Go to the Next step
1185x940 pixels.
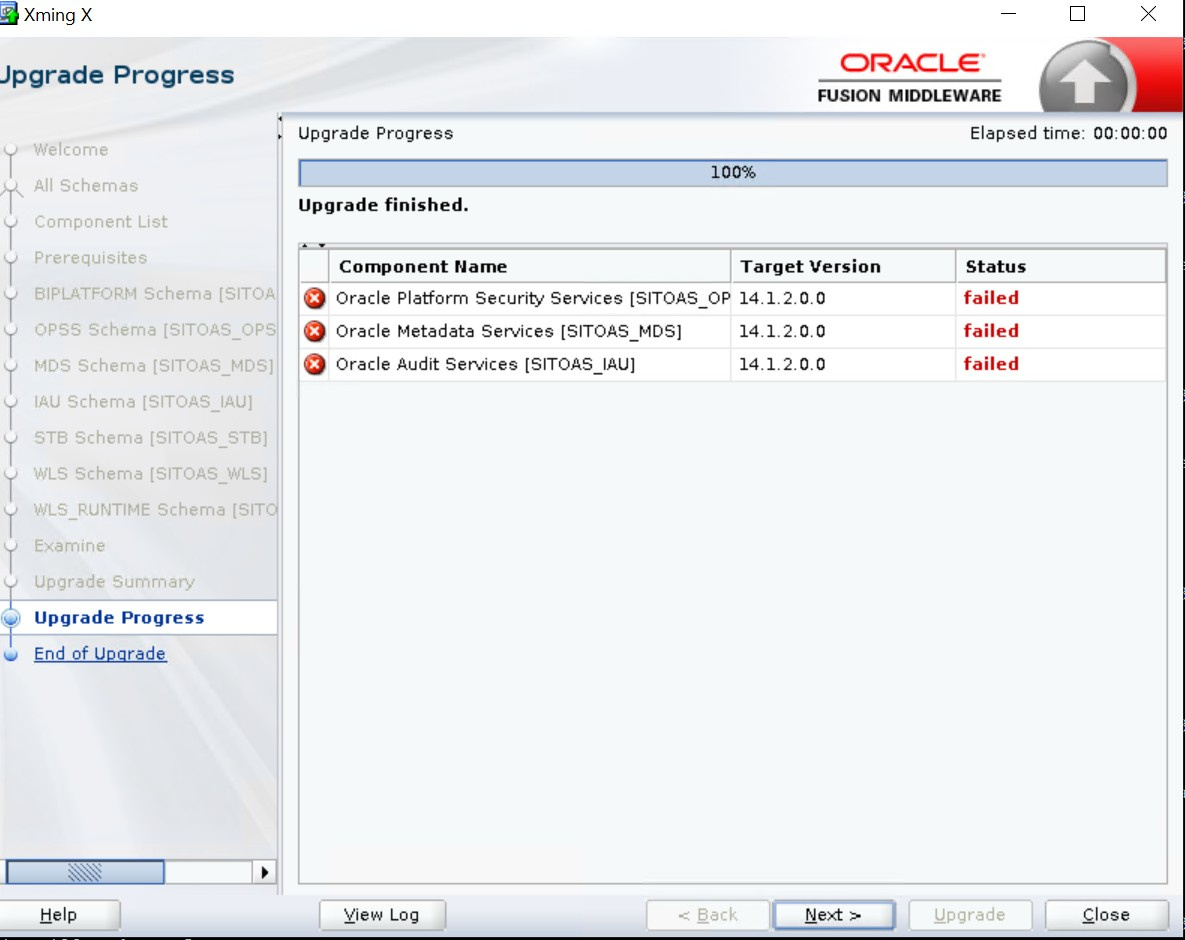click(x=834, y=915)
